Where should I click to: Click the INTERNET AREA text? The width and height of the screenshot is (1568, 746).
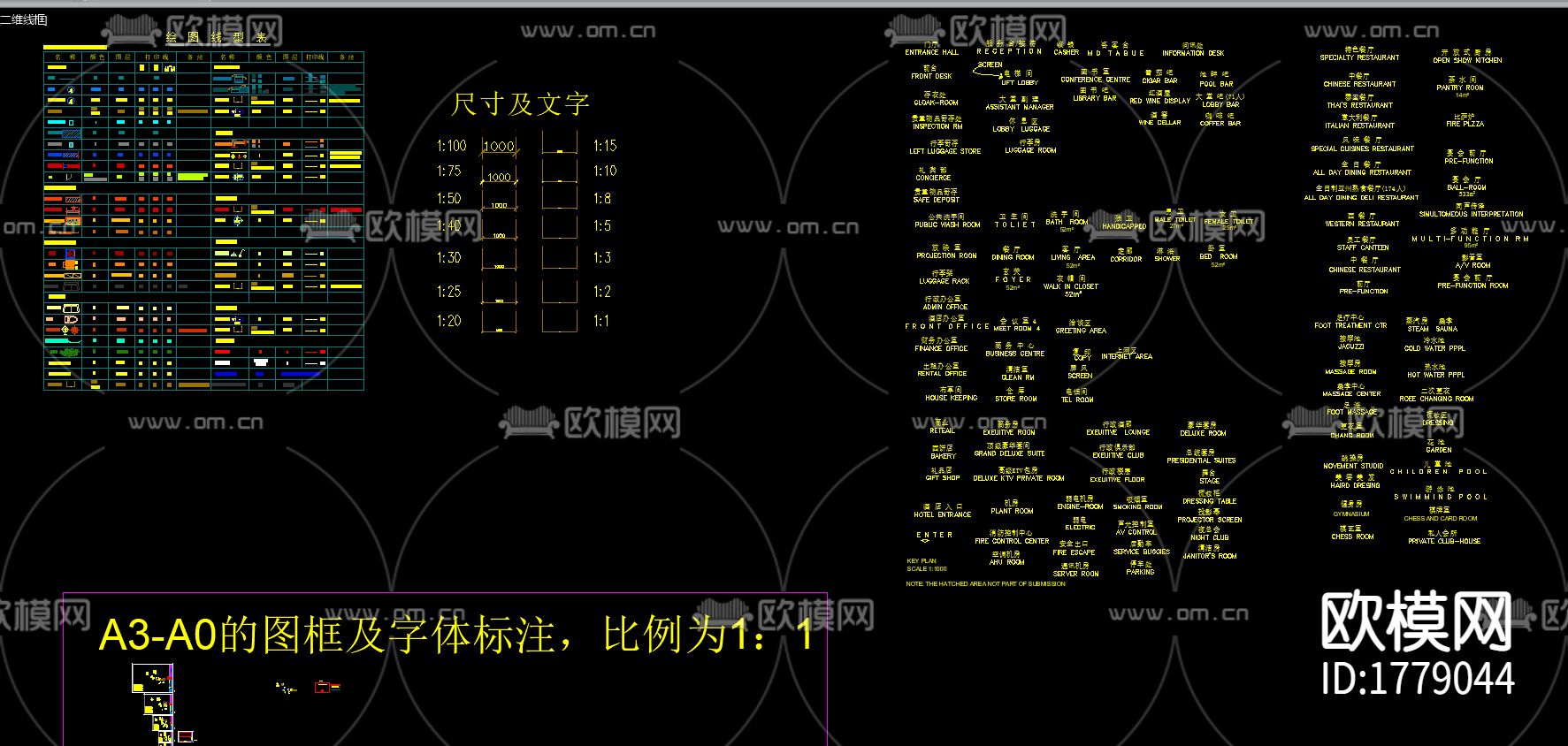(x=1127, y=356)
